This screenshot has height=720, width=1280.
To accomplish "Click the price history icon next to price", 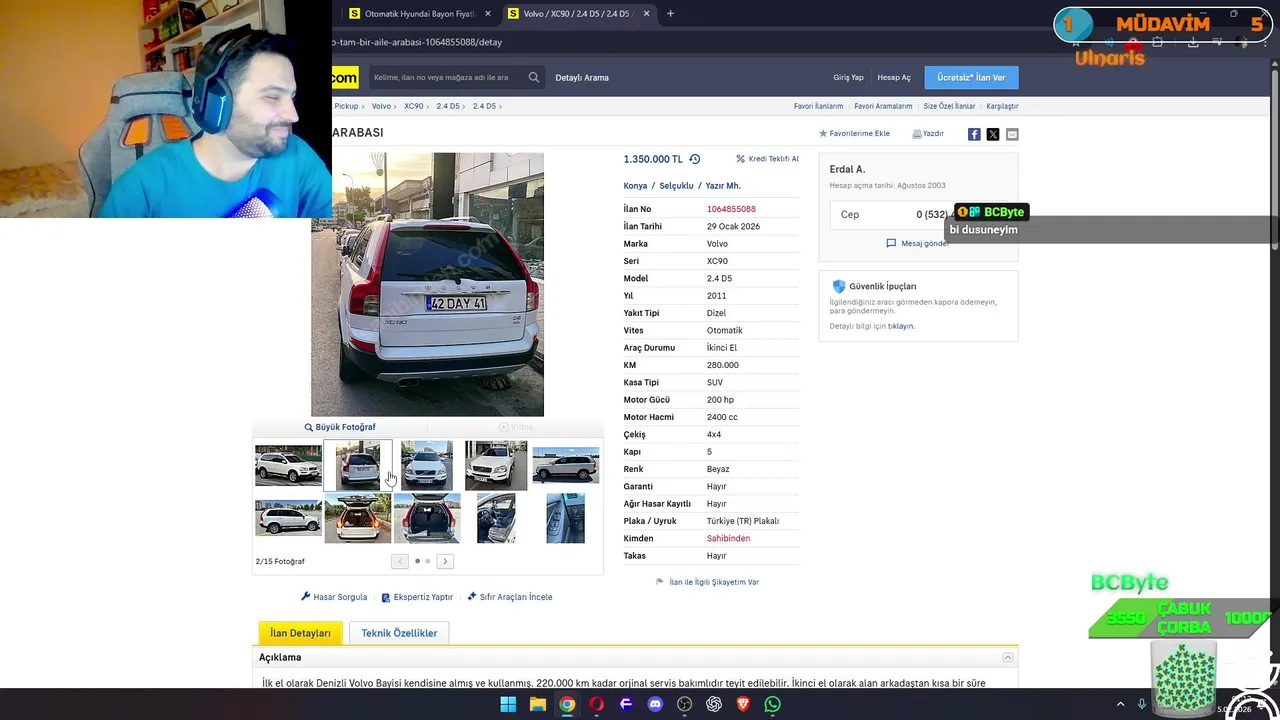I will [x=694, y=159].
